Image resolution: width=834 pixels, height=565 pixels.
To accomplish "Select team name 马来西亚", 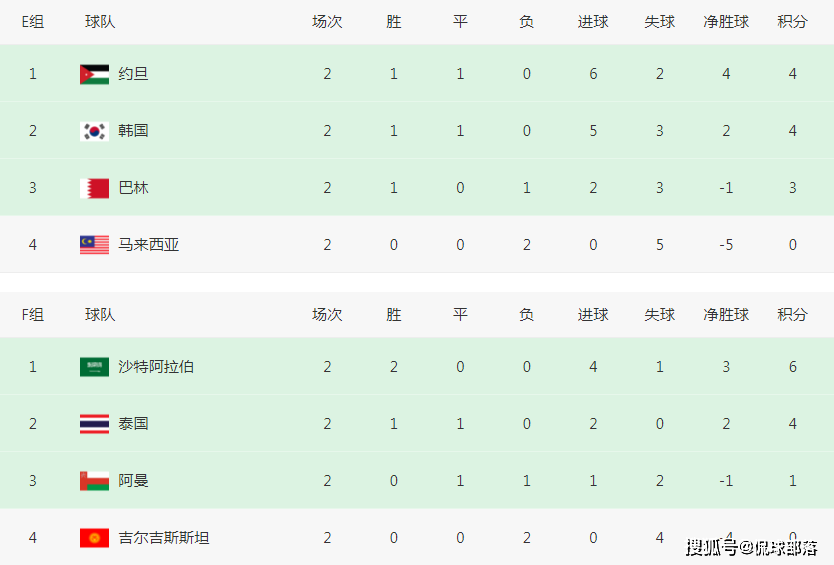I will pos(148,245).
